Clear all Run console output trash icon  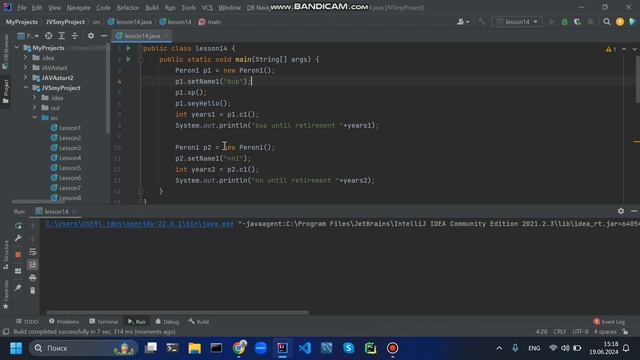(x=33, y=291)
